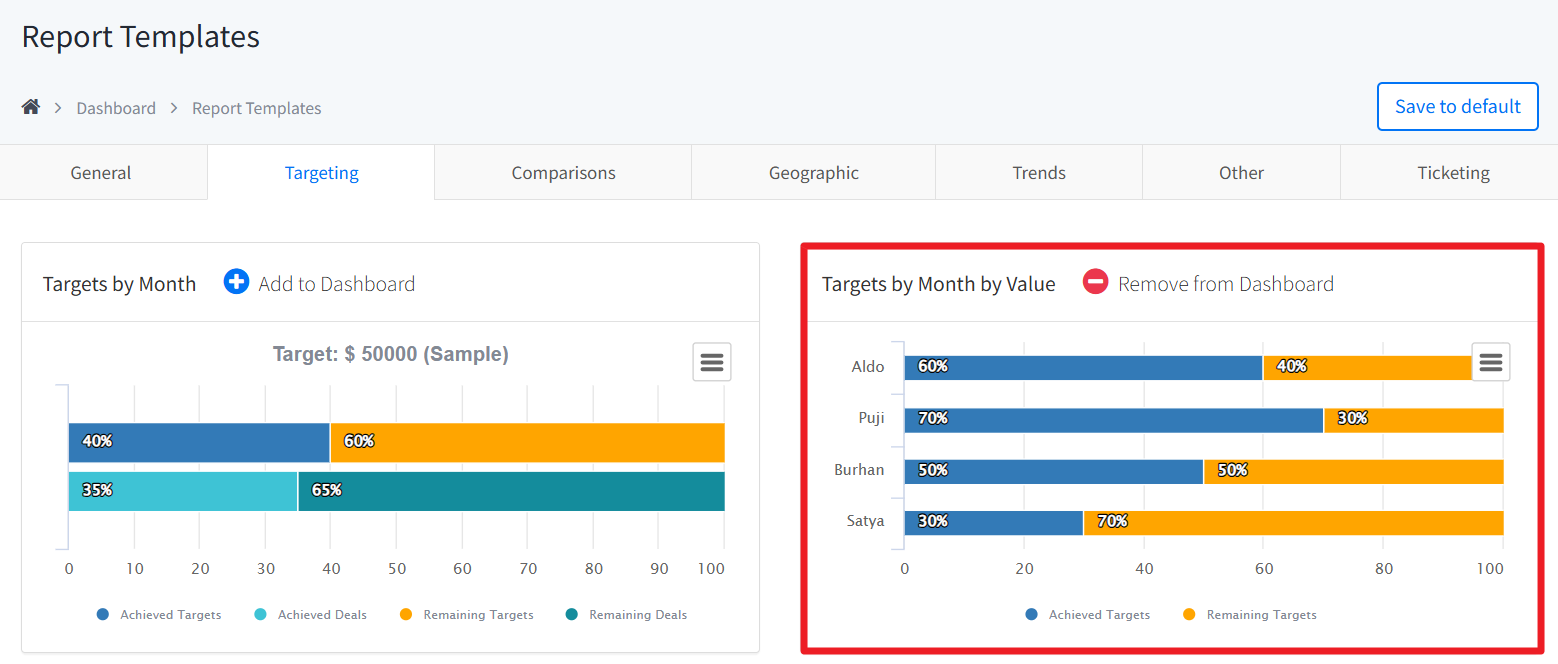Screen dimensions: 1558x664
Task: Click Aldo's blue 60% achieved bar
Action: [x=1083, y=367]
